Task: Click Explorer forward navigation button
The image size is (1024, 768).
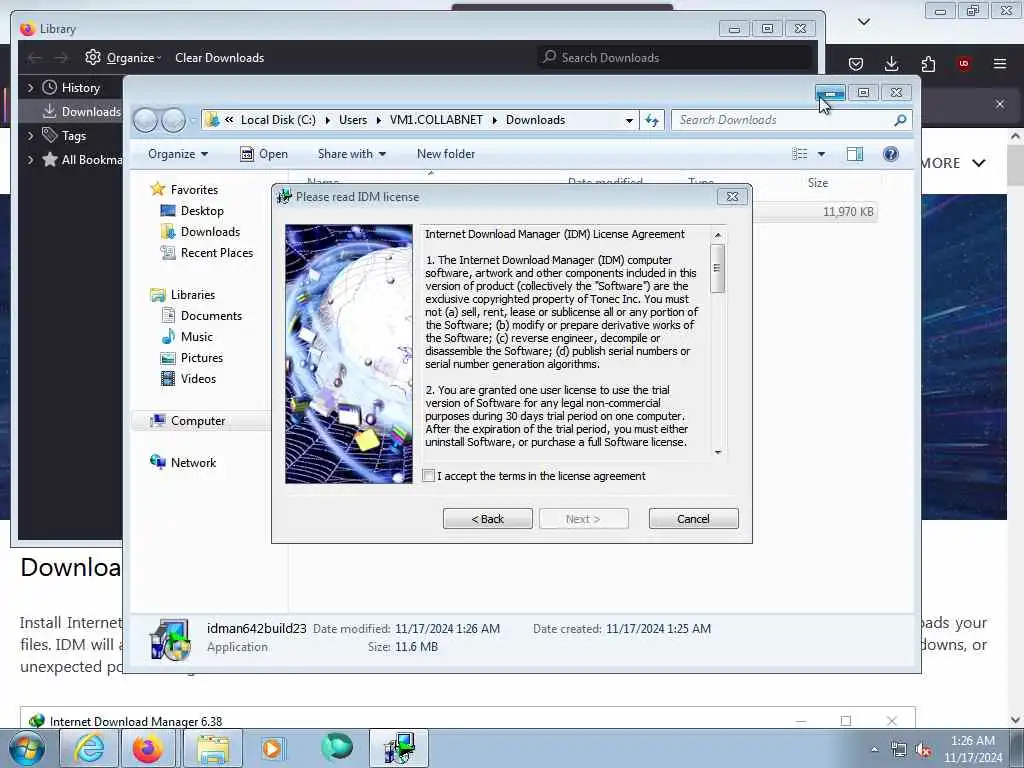Action: (x=173, y=120)
